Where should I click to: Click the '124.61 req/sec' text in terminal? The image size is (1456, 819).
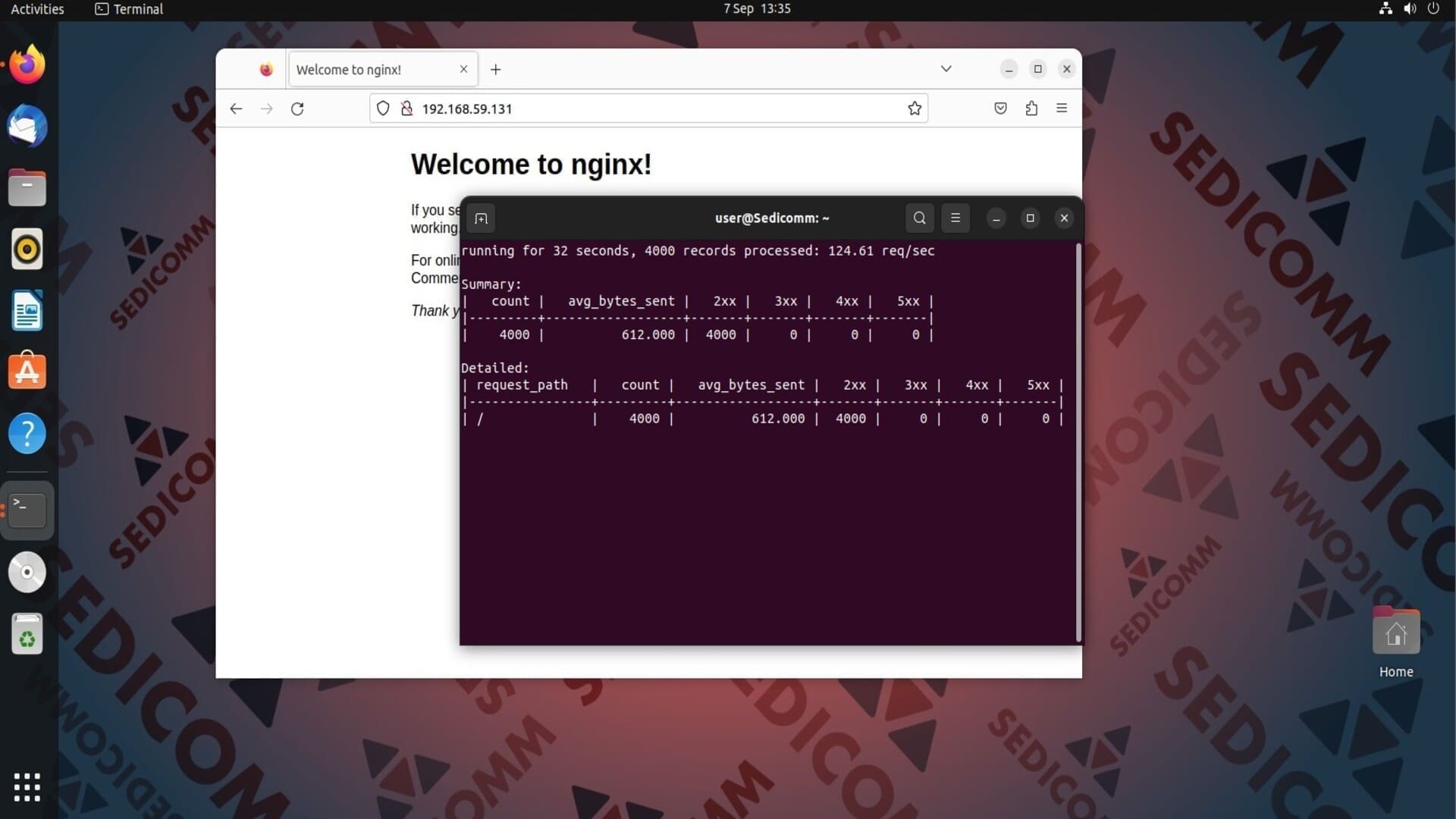coord(881,251)
